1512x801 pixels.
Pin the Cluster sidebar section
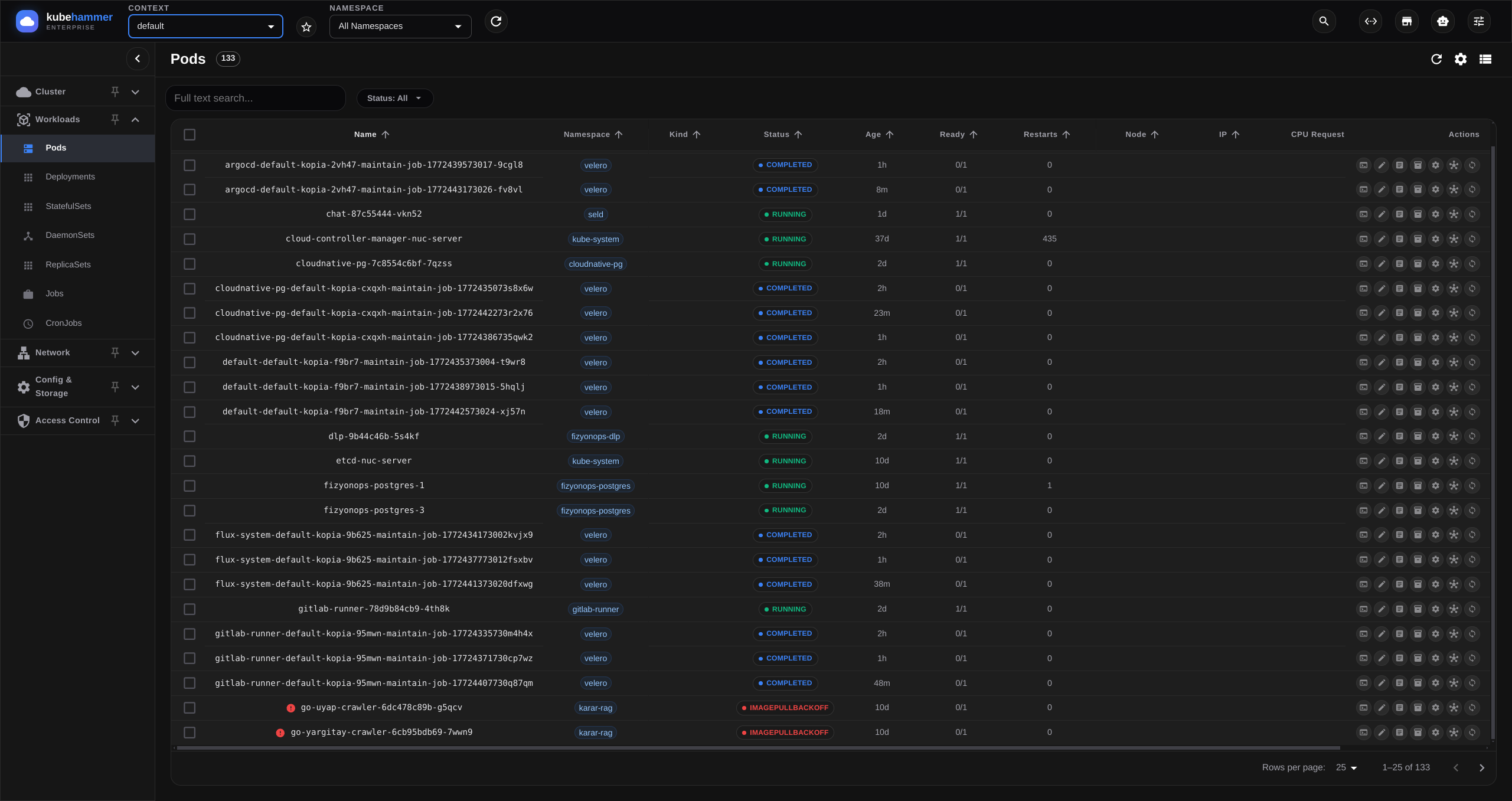[x=115, y=91]
